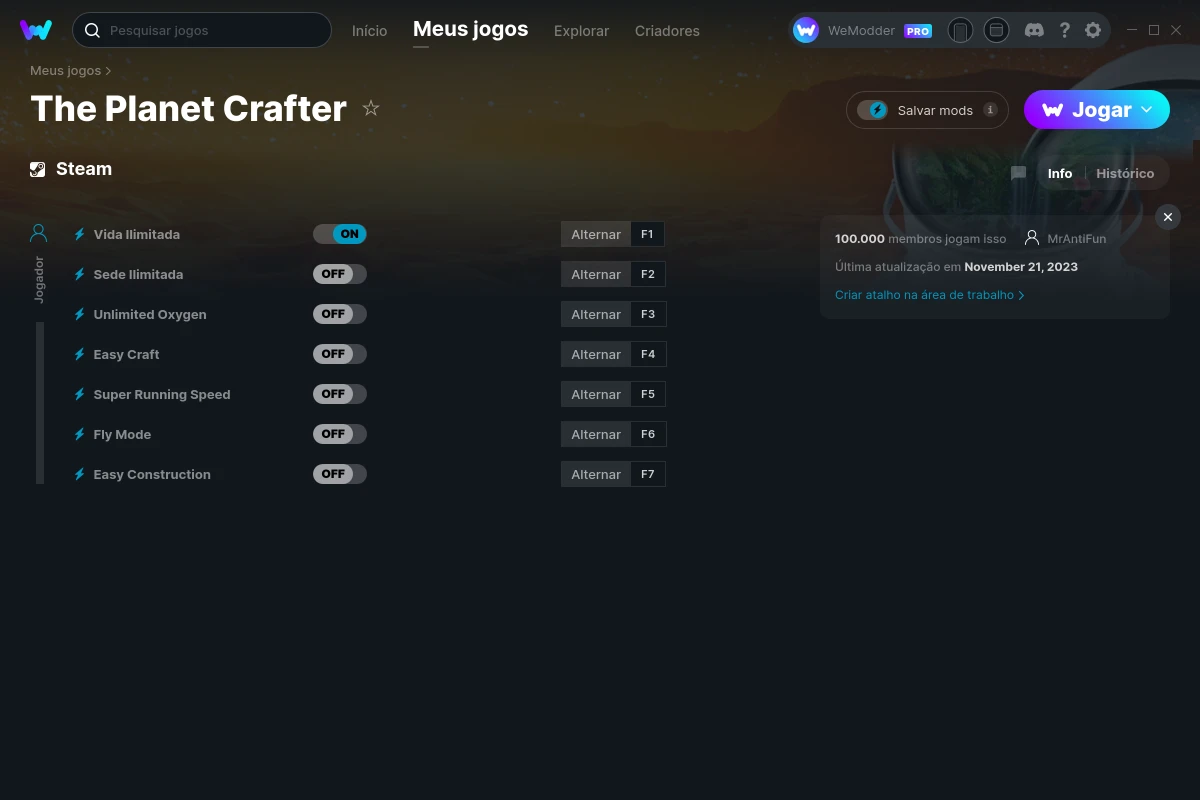Viewport: 1200px width, 800px height.
Task: Turn off the Vida Ilimitada toggle
Action: pos(340,234)
